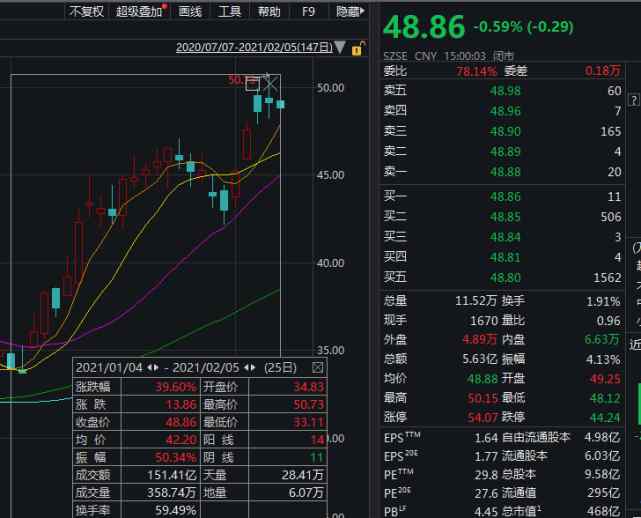Select the 买五 price 48.80
This screenshot has height=518, width=641.
[x=505, y=278]
